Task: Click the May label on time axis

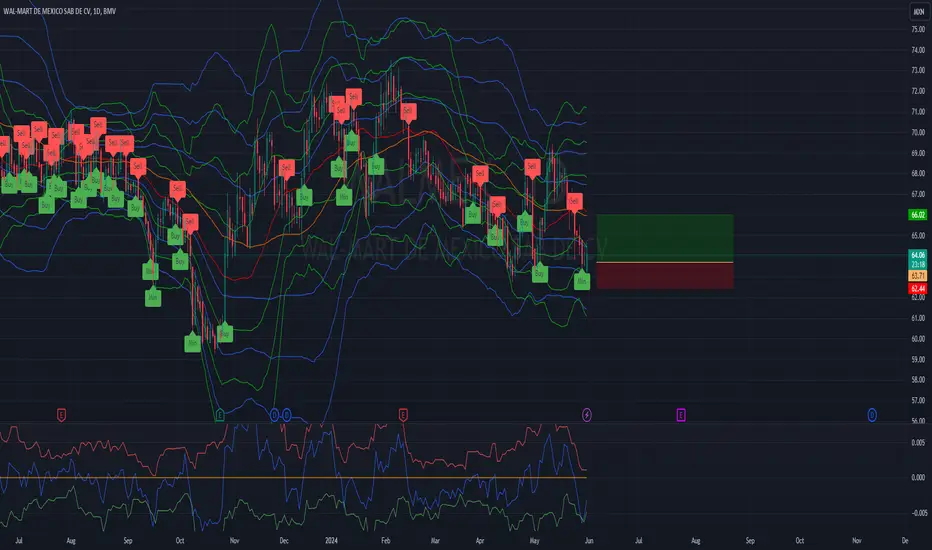Action: click(534, 540)
